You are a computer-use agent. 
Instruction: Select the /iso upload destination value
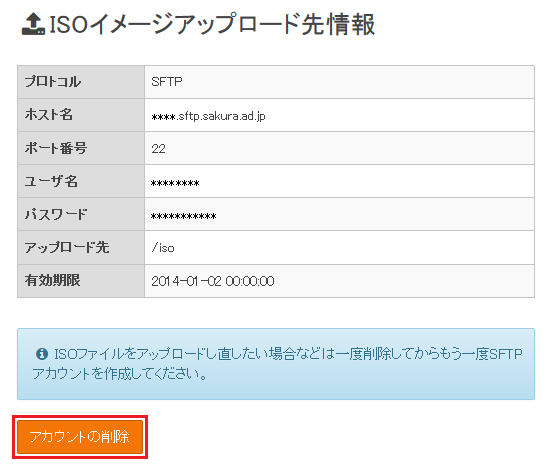163,248
